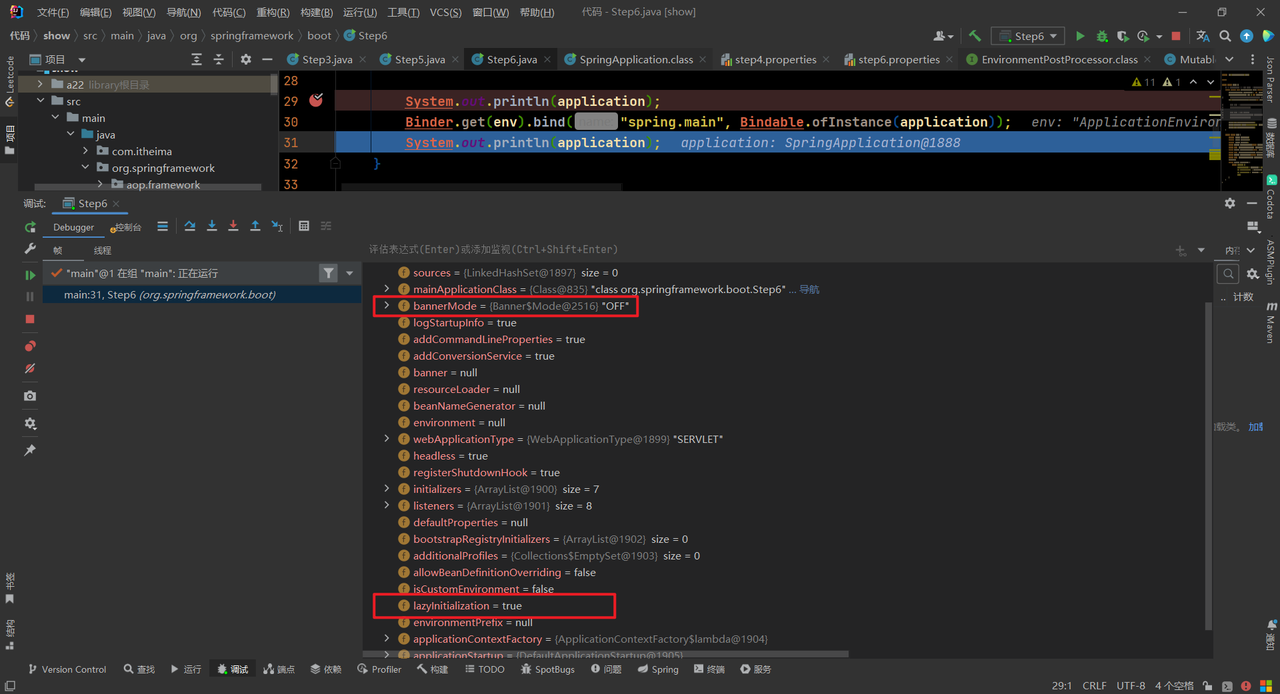This screenshot has height=694, width=1280.
Task: Toggle the breakpoint on line 29
Action: tap(316, 100)
